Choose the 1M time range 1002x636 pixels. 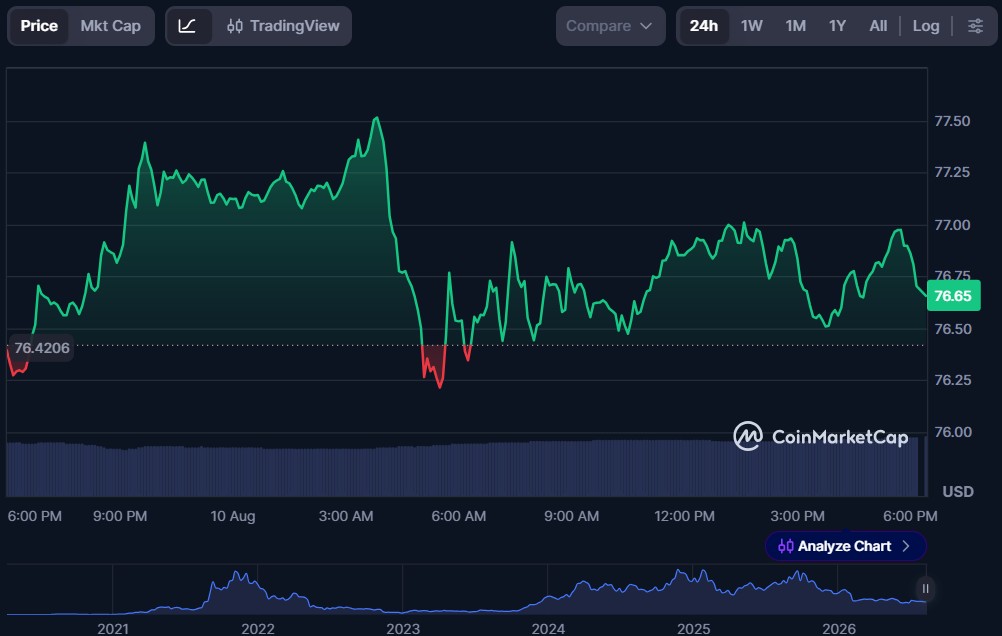point(796,26)
